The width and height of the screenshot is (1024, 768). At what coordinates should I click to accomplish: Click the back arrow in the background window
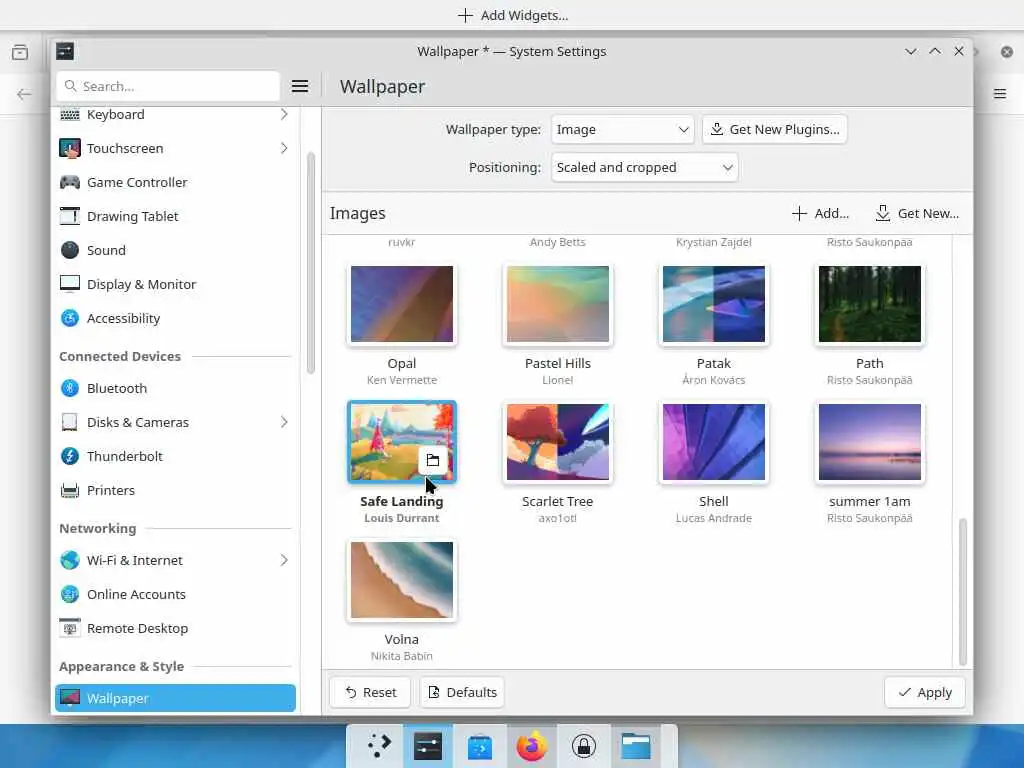click(24, 94)
